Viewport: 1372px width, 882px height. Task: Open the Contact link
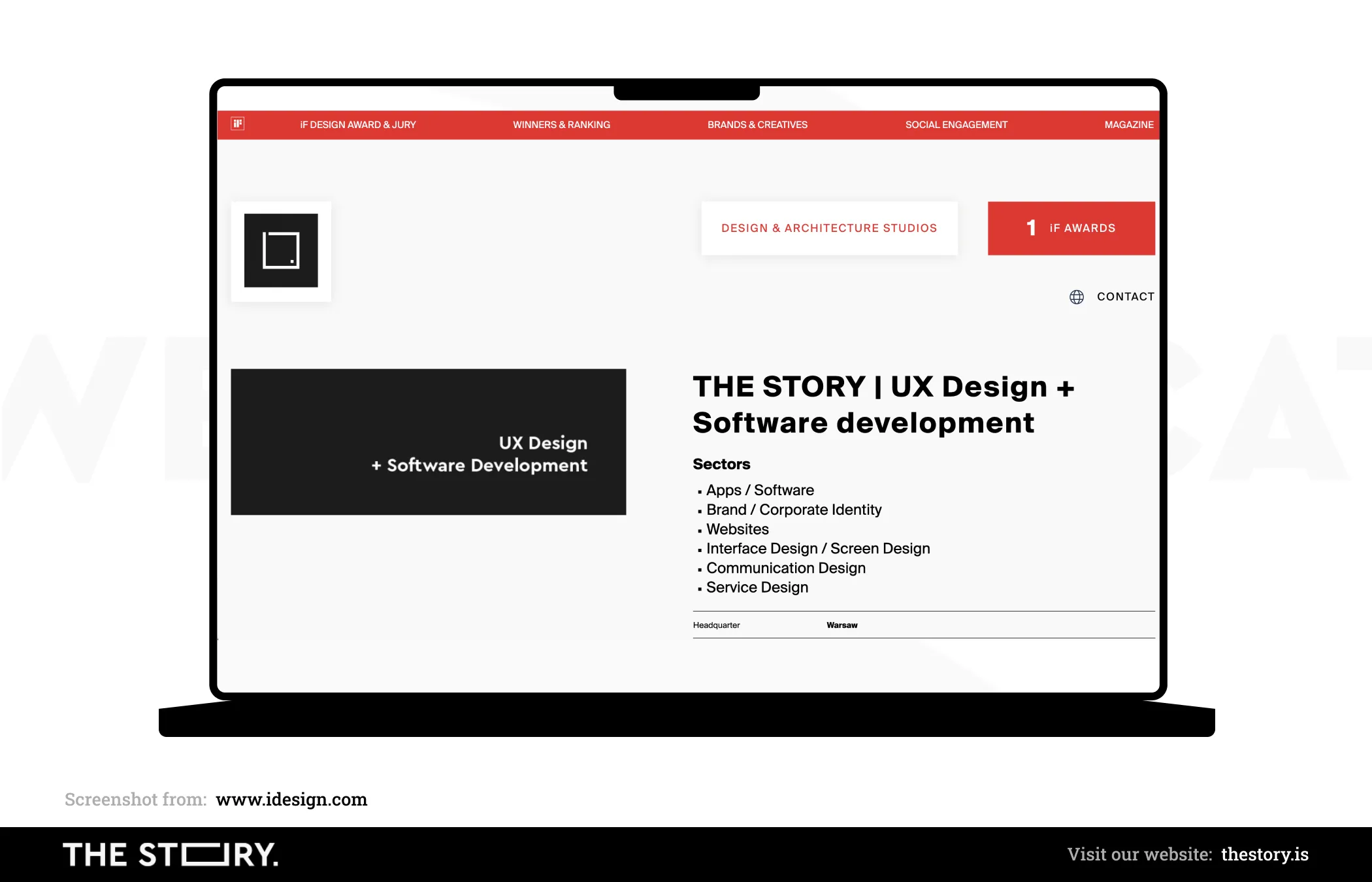click(1126, 297)
